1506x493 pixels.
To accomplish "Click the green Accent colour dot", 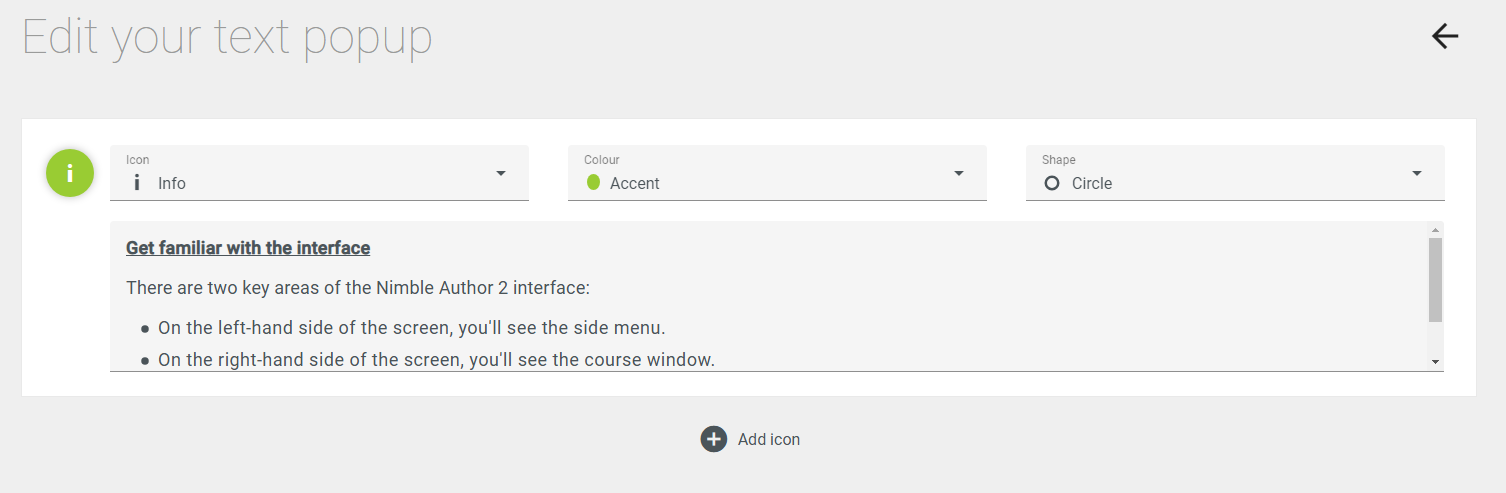I will pyautogui.click(x=593, y=182).
